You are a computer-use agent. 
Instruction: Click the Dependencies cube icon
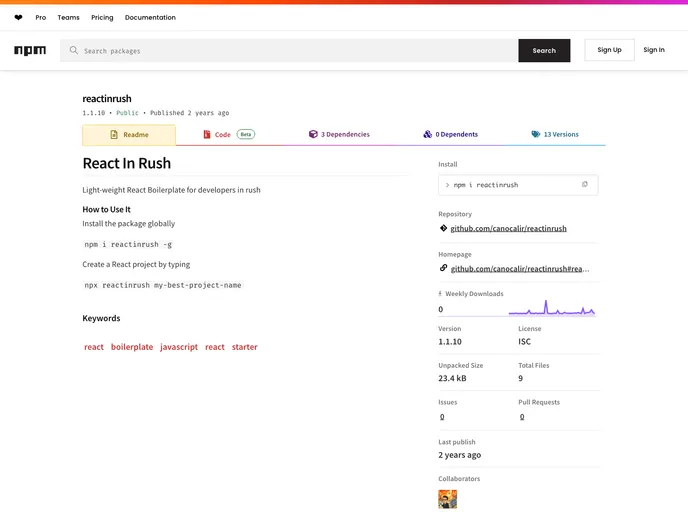click(x=313, y=134)
